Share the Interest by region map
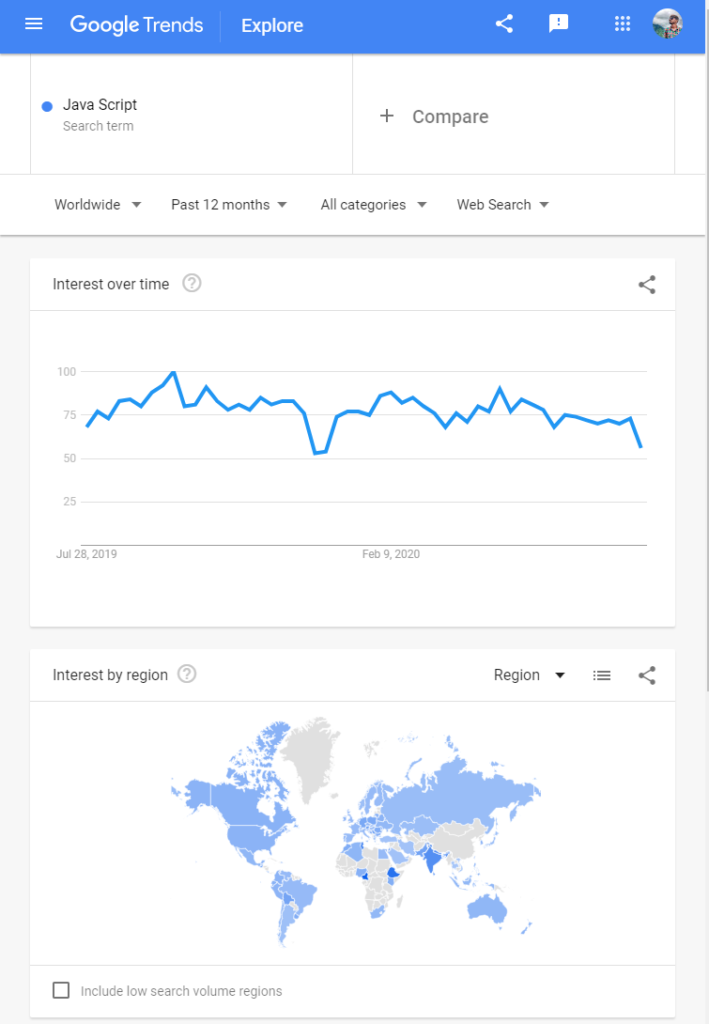 coord(647,675)
